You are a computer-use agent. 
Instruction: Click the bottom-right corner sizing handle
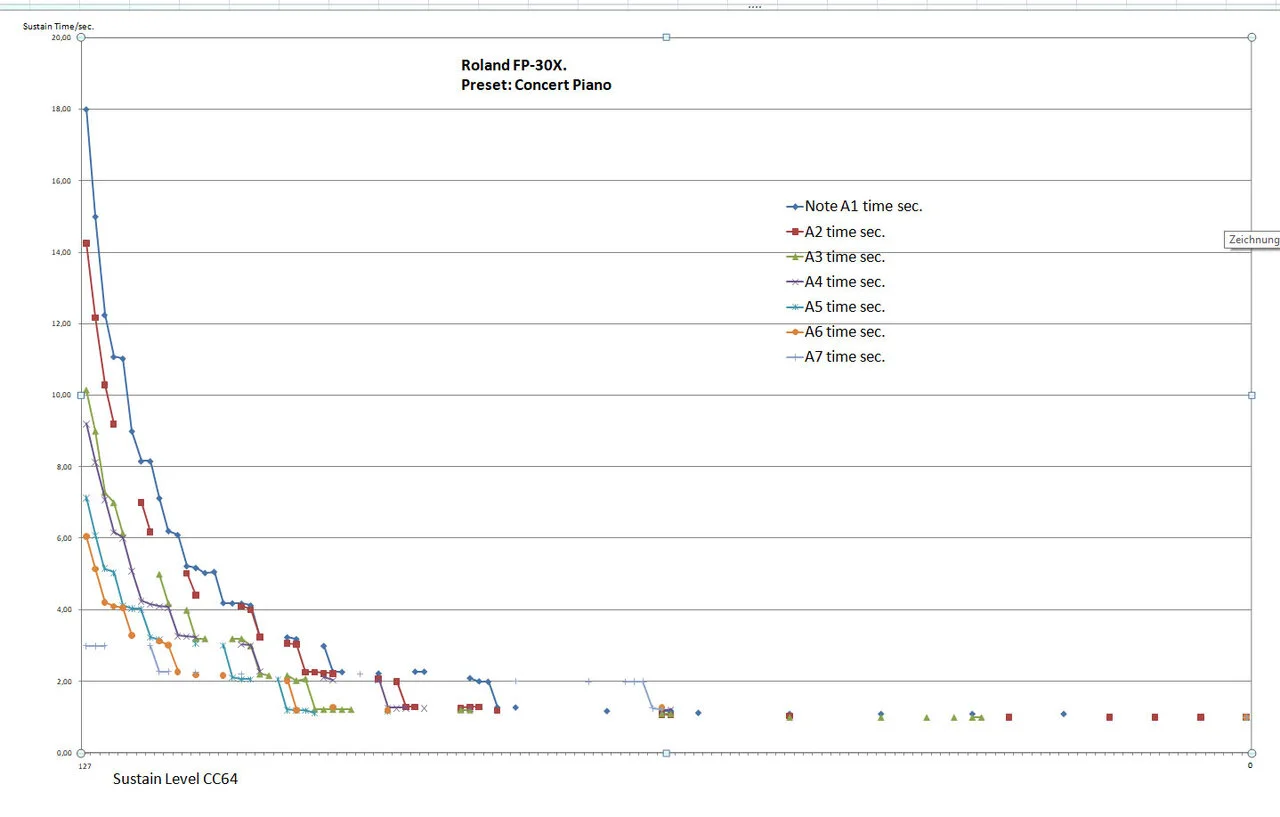point(1251,753)
